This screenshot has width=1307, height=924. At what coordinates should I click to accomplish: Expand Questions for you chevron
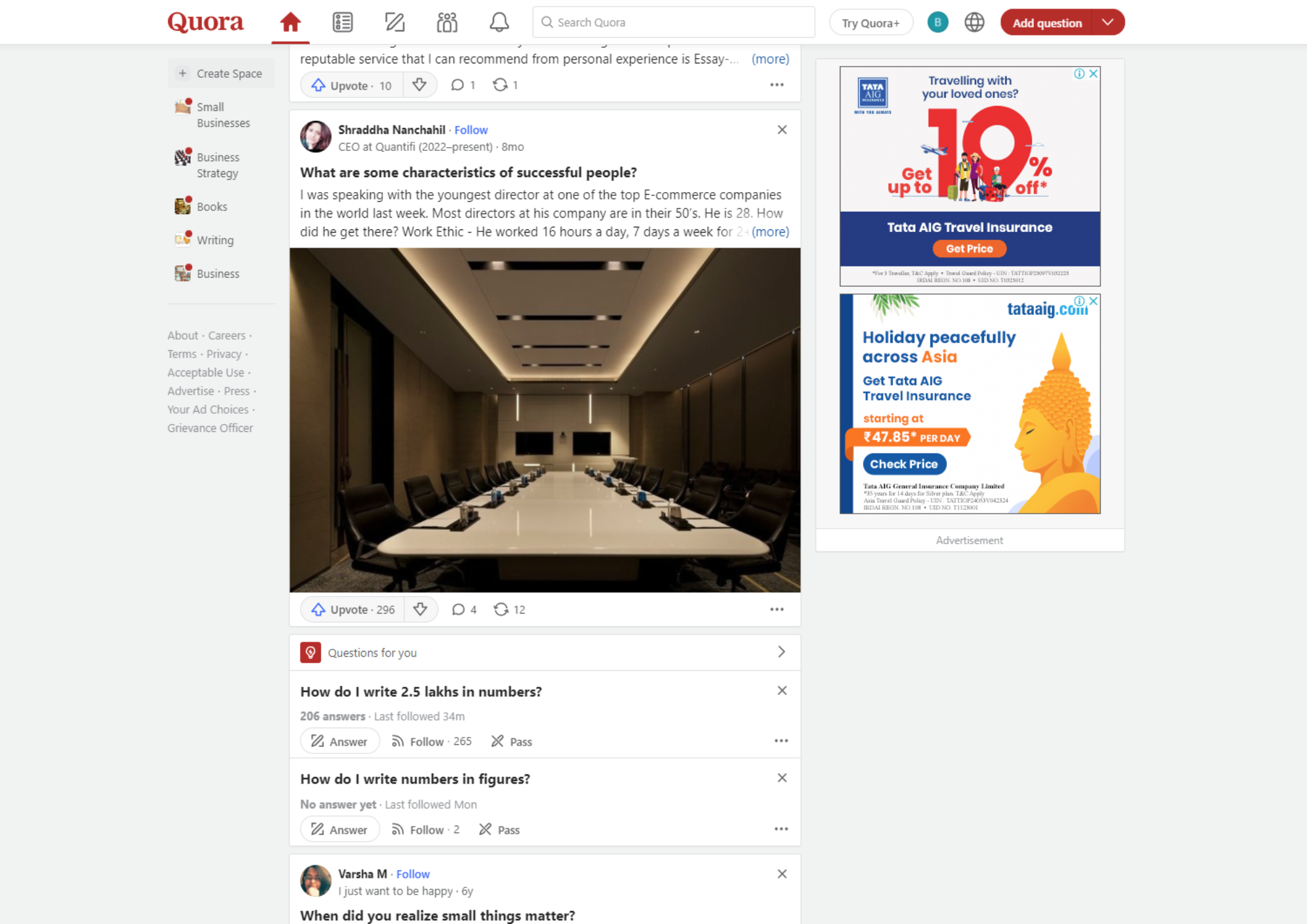[781, 652]
